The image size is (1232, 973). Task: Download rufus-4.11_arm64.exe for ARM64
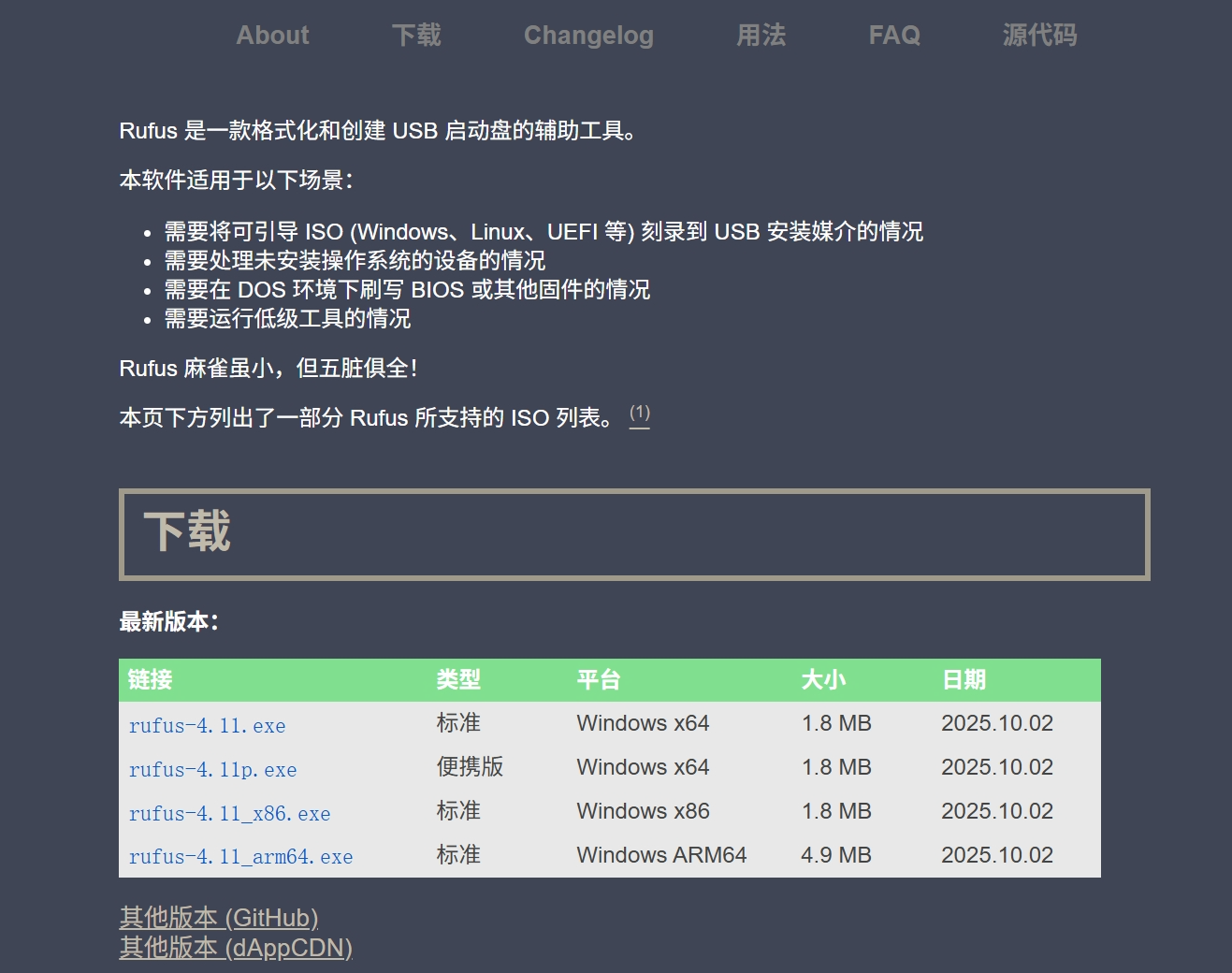coord(241,857)
